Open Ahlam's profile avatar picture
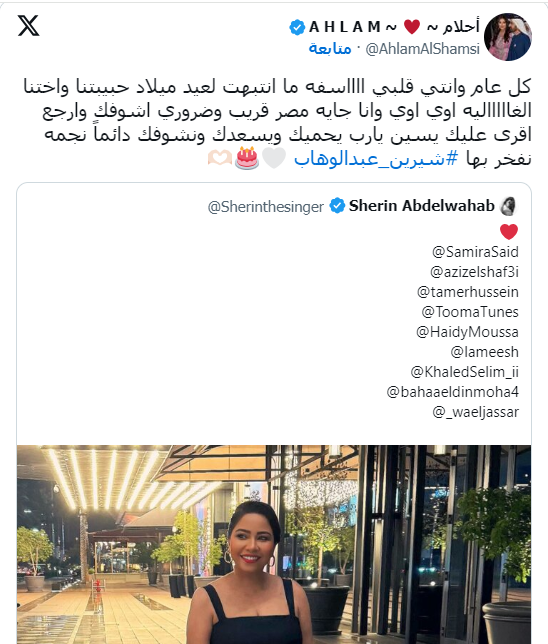Image resolution: width=548 pixels, height=644 pixels. (x=508, y=37)
